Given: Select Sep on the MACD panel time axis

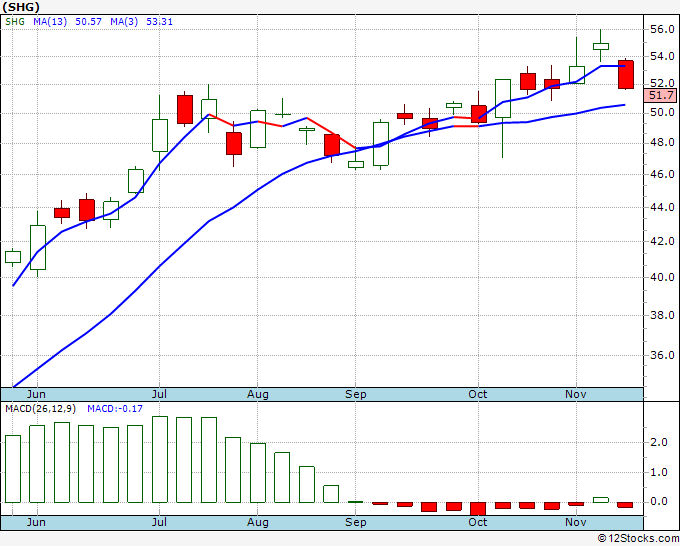Looking at the screenshot, I should pos(356,522).
